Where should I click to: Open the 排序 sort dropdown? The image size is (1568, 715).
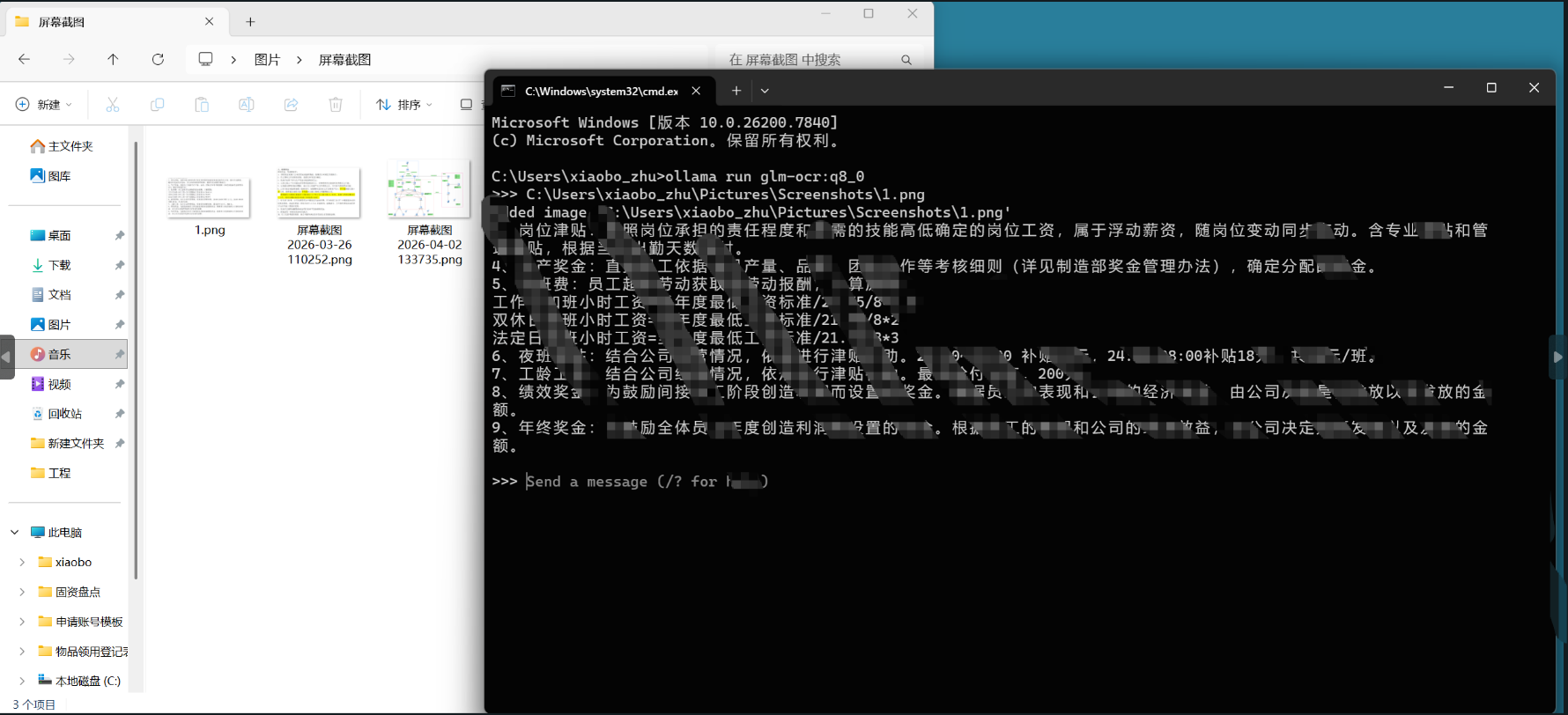click(404, 105)
